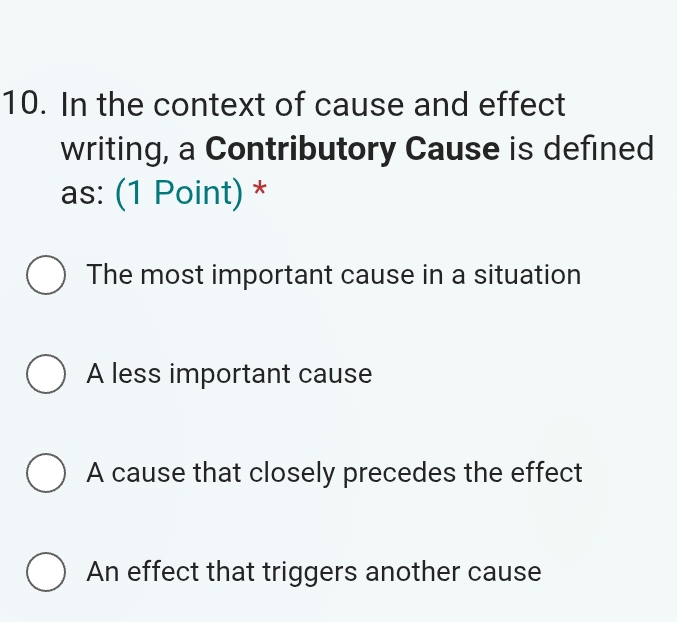Click the 'A less important cause' answer label

click(x=229, y=374)
